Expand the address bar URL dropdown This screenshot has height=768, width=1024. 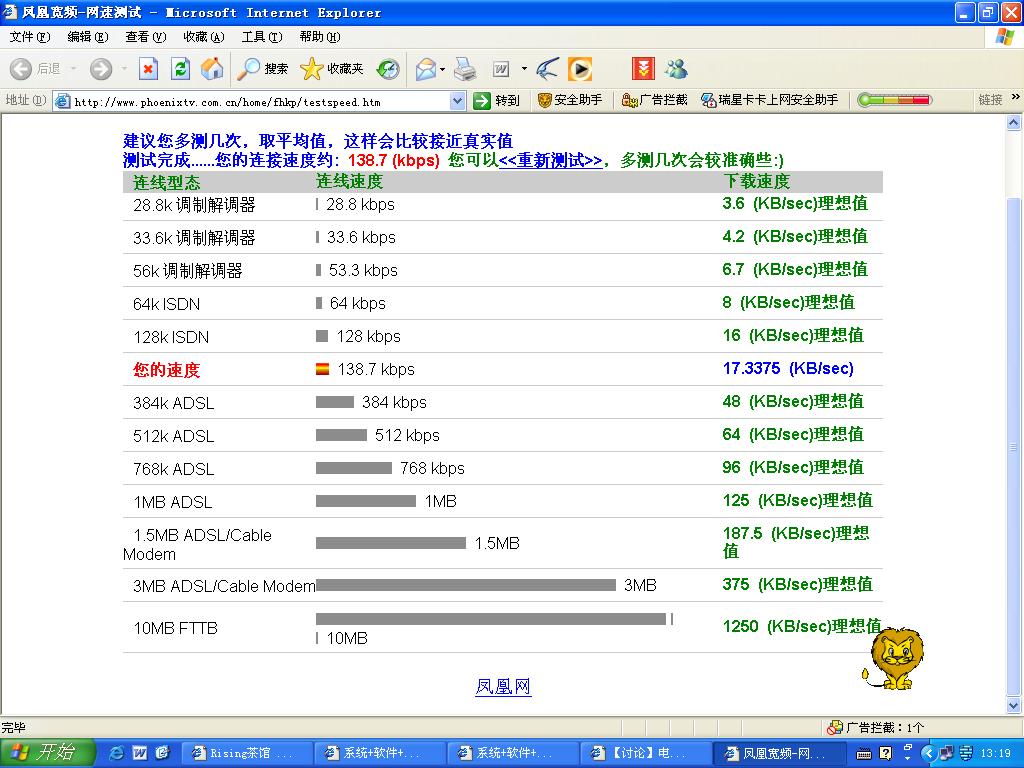458,100
